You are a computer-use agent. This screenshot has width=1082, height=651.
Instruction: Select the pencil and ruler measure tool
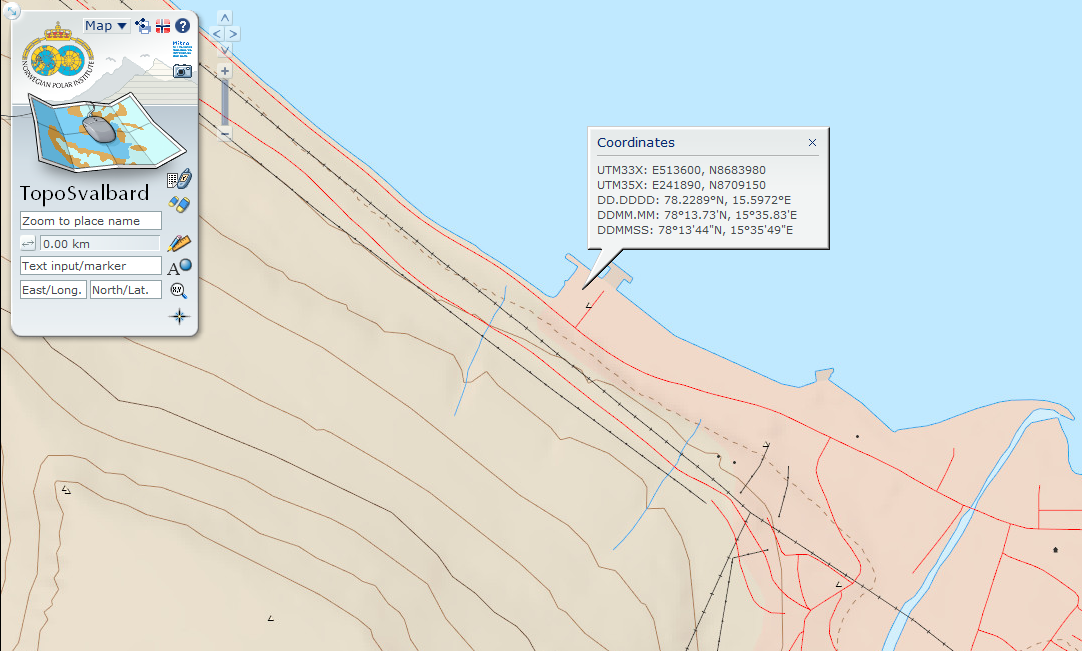[179, 243]
